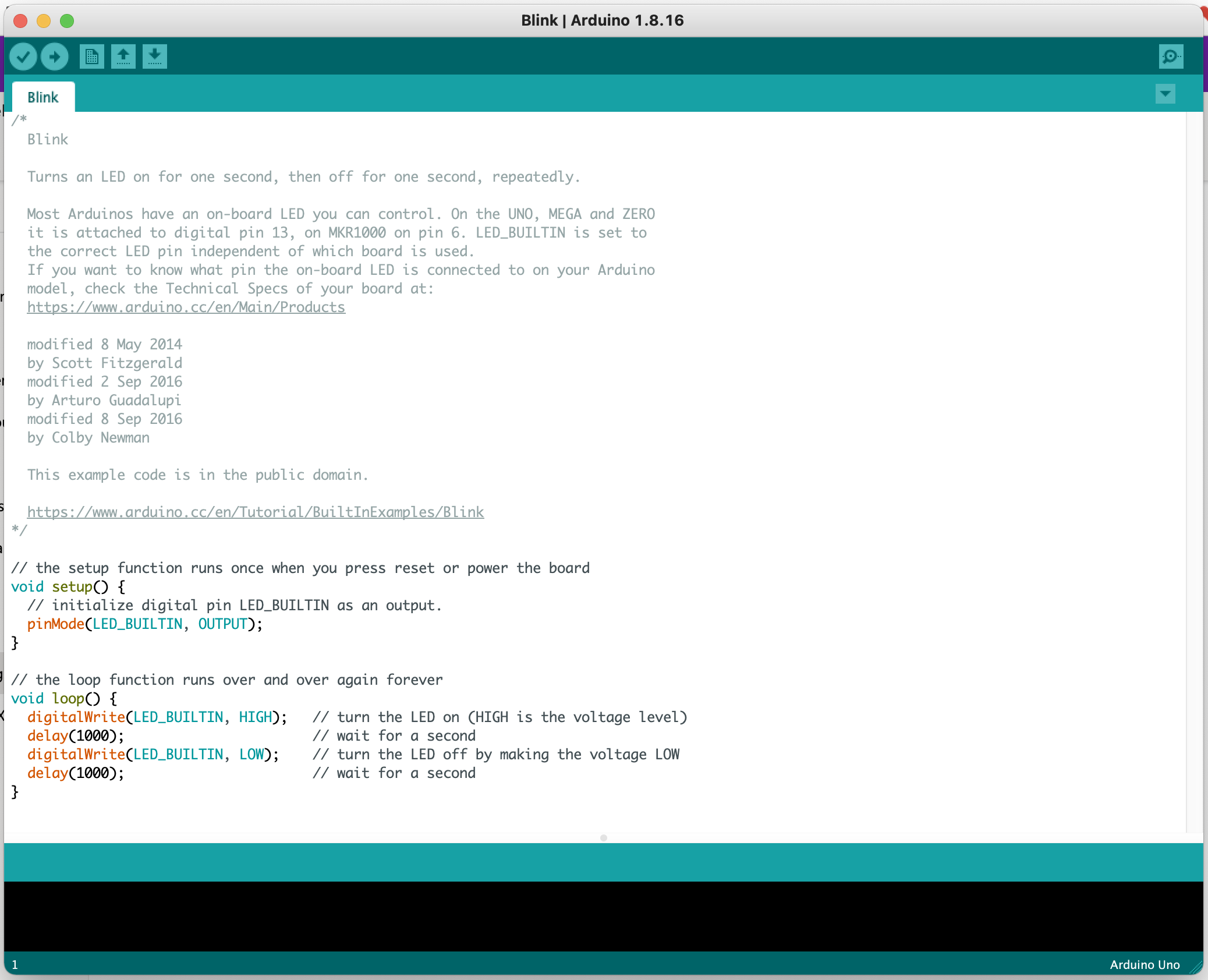Viewport: 1208px width, 980px height.
Task: Click 'modified 8 Sep 2016' comment line
Action: pos(105,419)
